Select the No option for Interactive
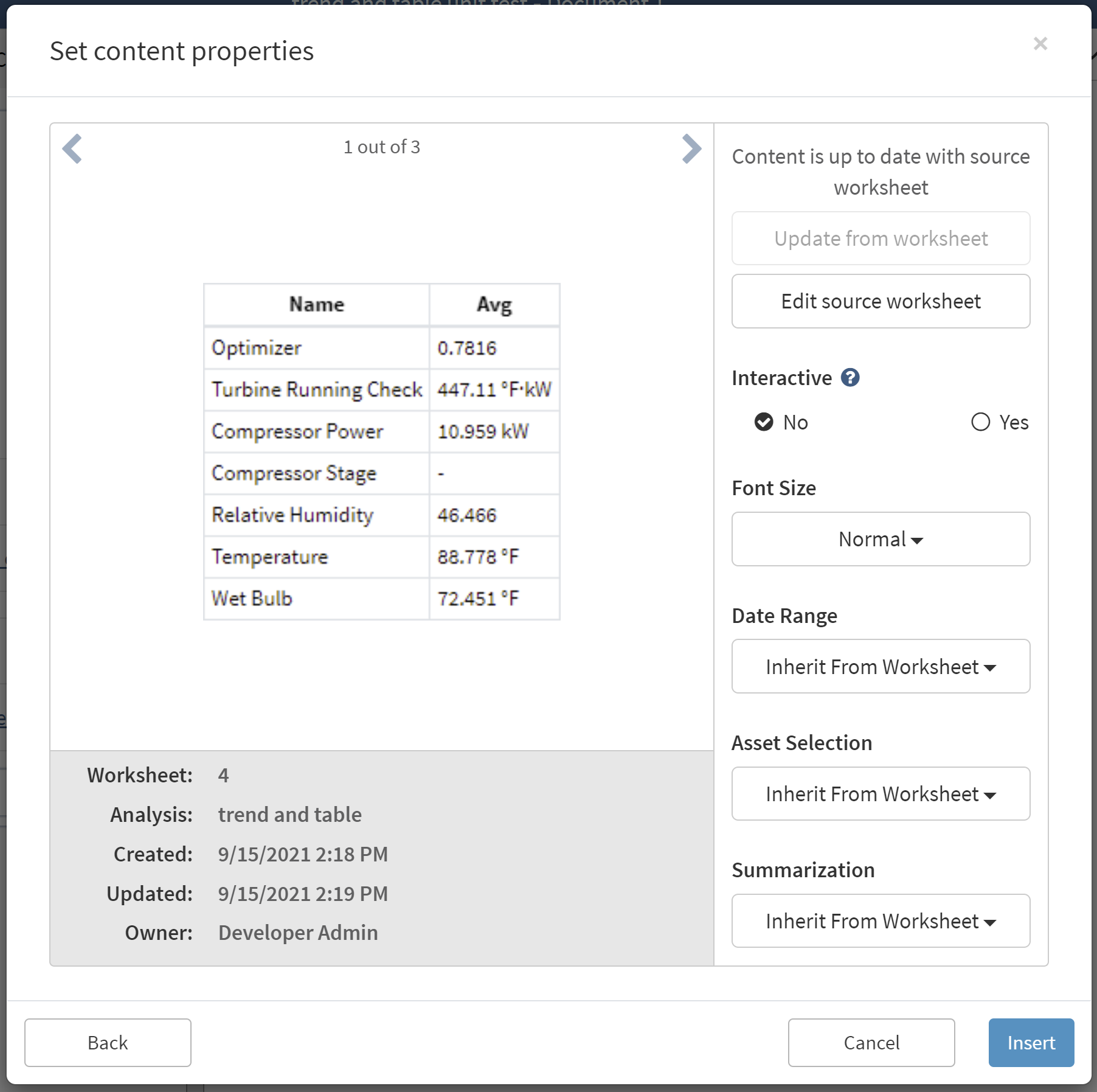This screenshot has width=1097, height=1092. point(764,422)
